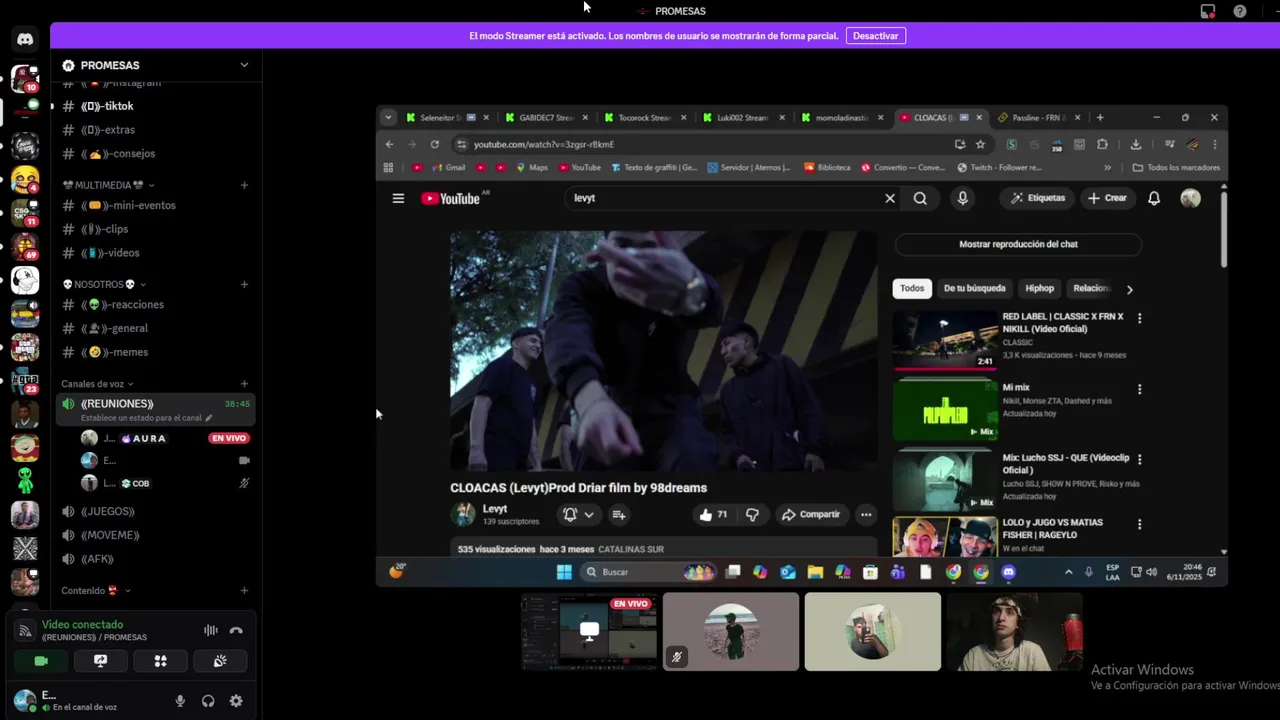Focus the muted participant beach avatar tile
Image resolution: width=1280 pixels, height=720 pixels.
tap(731, 632)
